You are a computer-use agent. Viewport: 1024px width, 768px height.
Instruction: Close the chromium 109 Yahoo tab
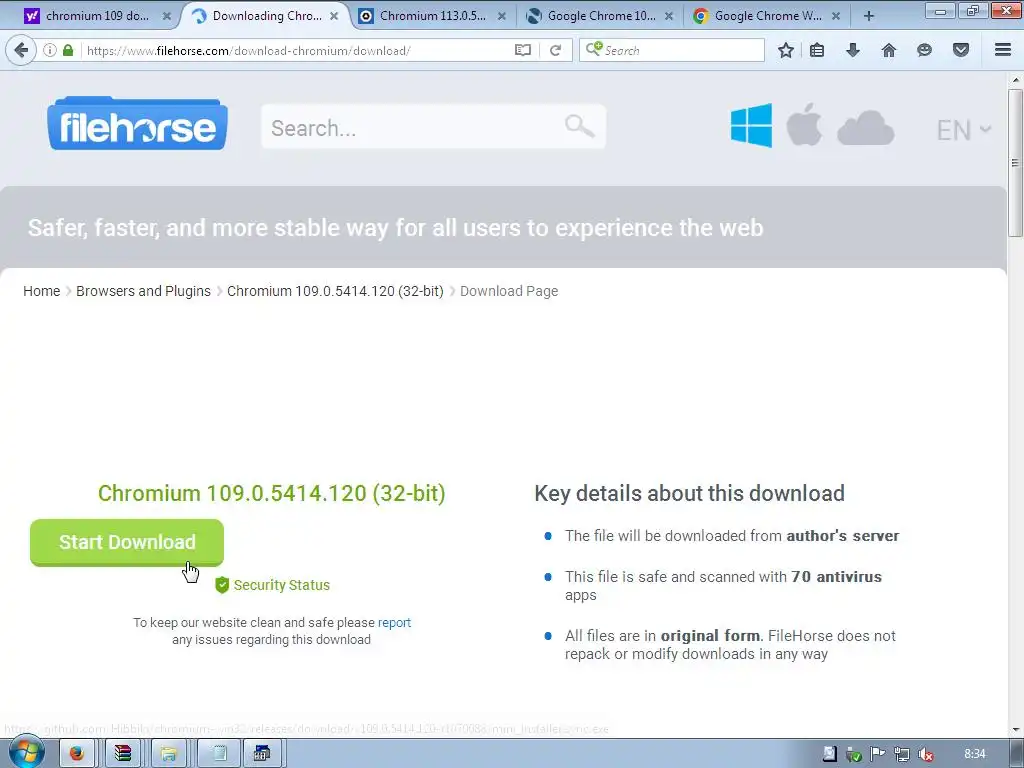point(167,16)
